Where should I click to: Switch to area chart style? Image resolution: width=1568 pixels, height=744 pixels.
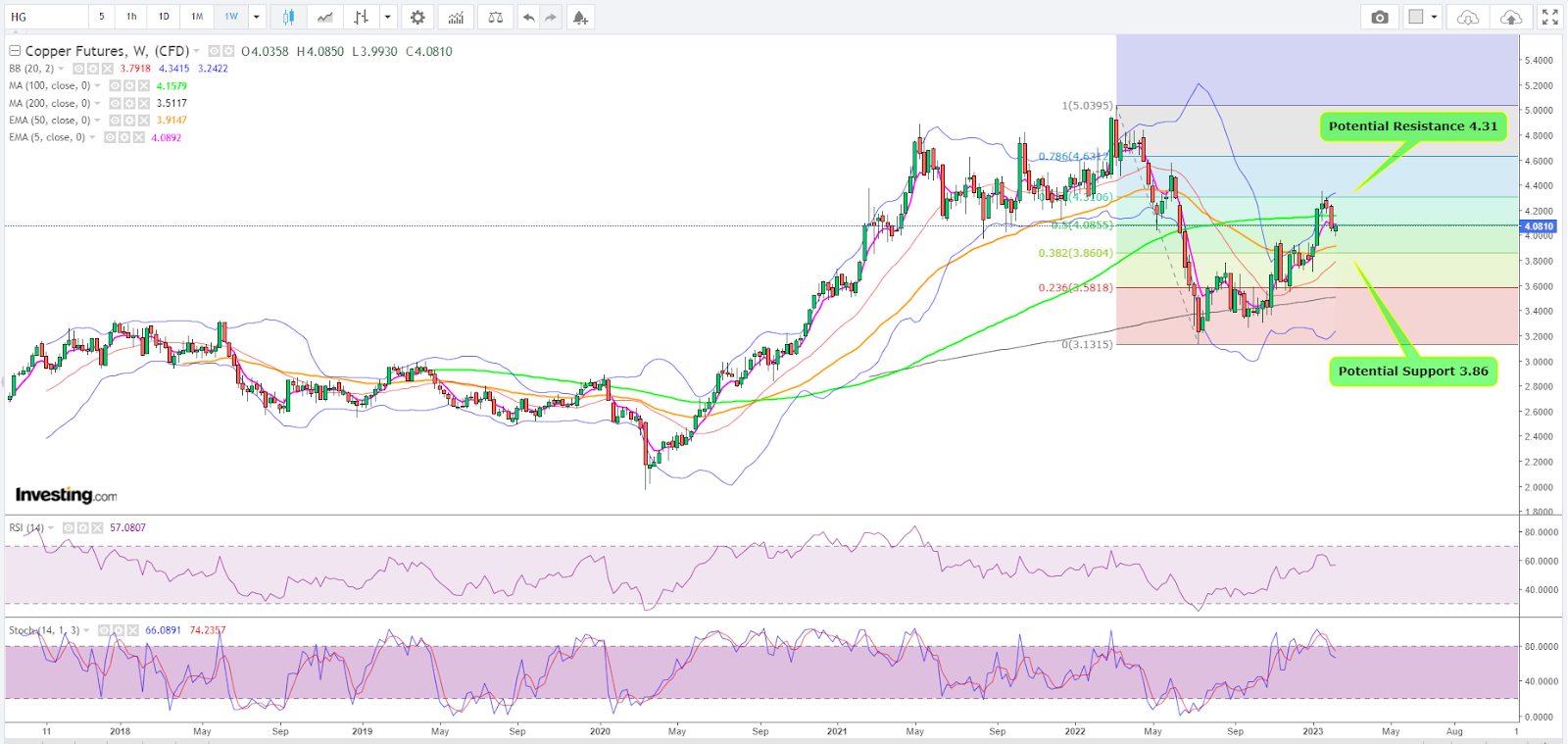(324, 17)
